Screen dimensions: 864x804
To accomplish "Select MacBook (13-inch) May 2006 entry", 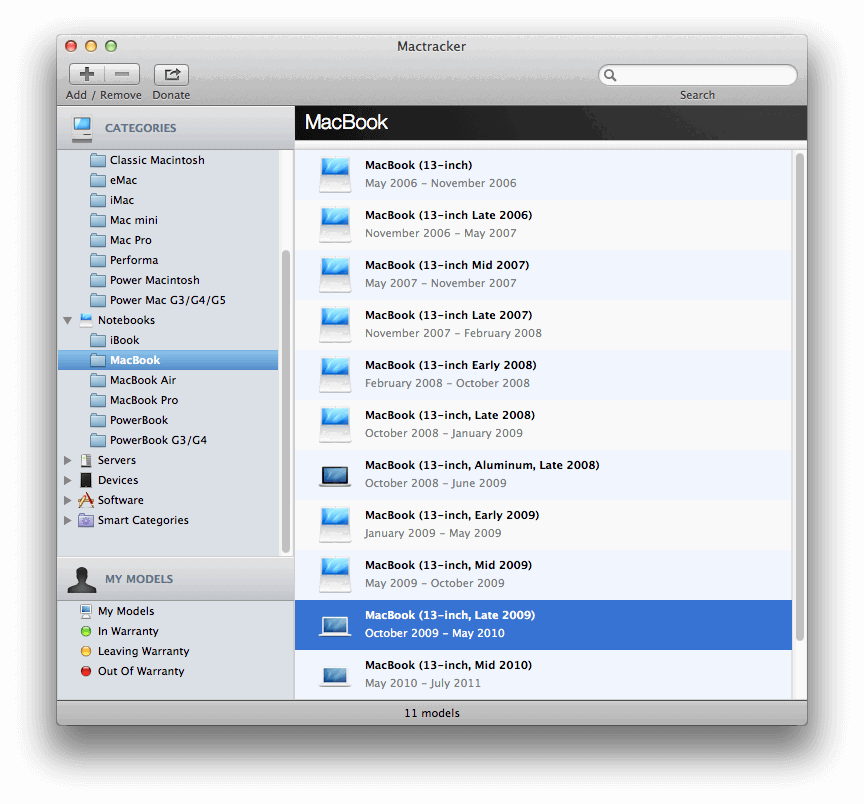I will click(543, 175).
